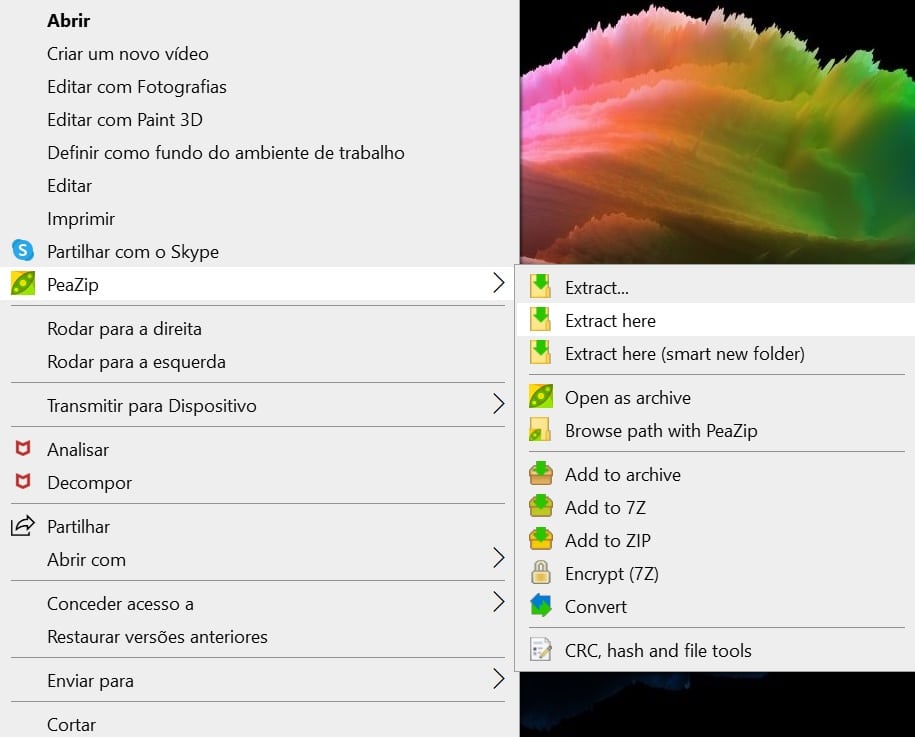The width and height of the screenshot is (915, 737).
Task: Select the Decompor entry
Action: tap(90, 483)
